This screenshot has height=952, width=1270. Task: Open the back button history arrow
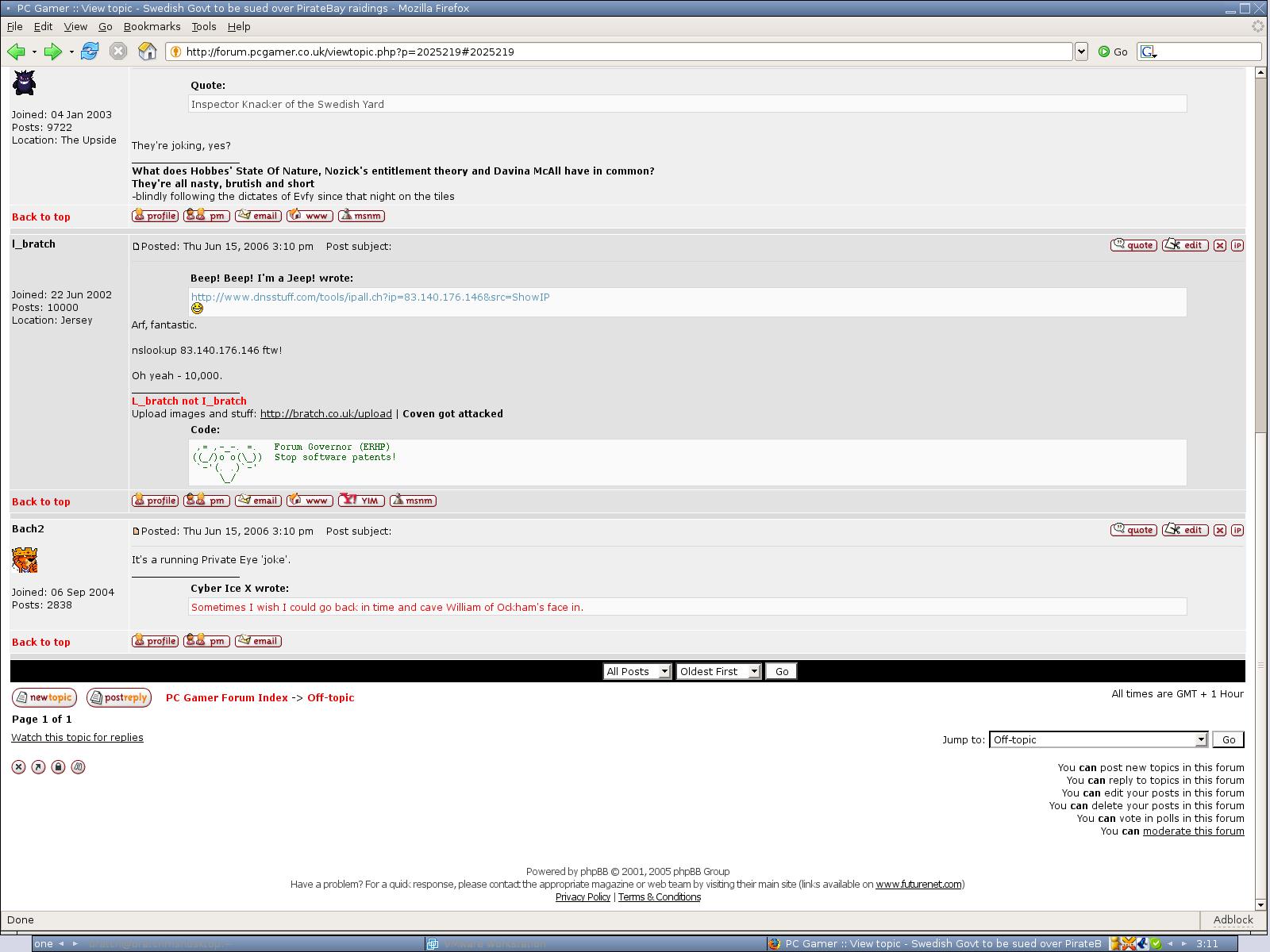pyautogui.click(x=34, y=52)
